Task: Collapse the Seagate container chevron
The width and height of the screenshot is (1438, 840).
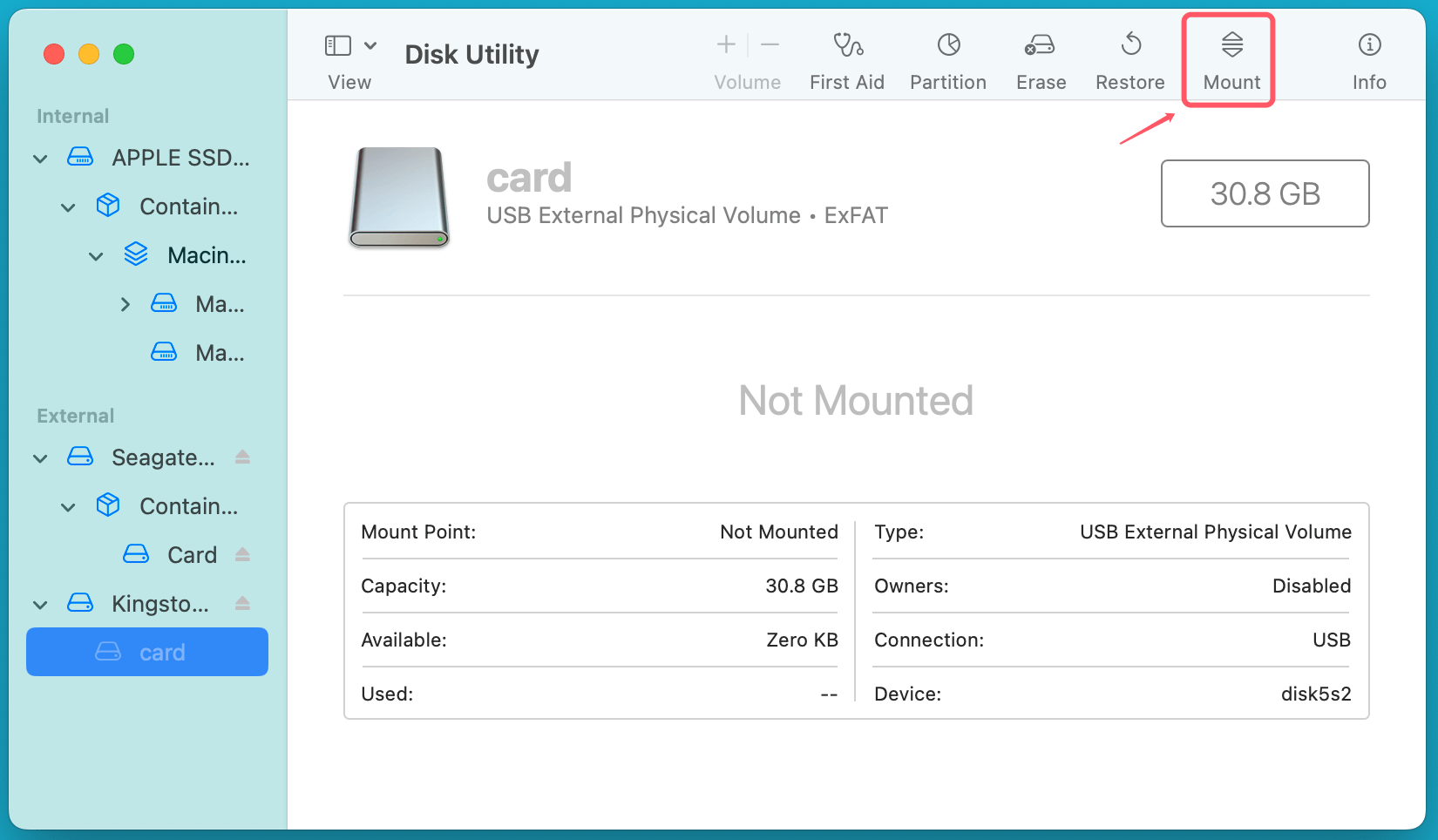Action: pos(68,505)
